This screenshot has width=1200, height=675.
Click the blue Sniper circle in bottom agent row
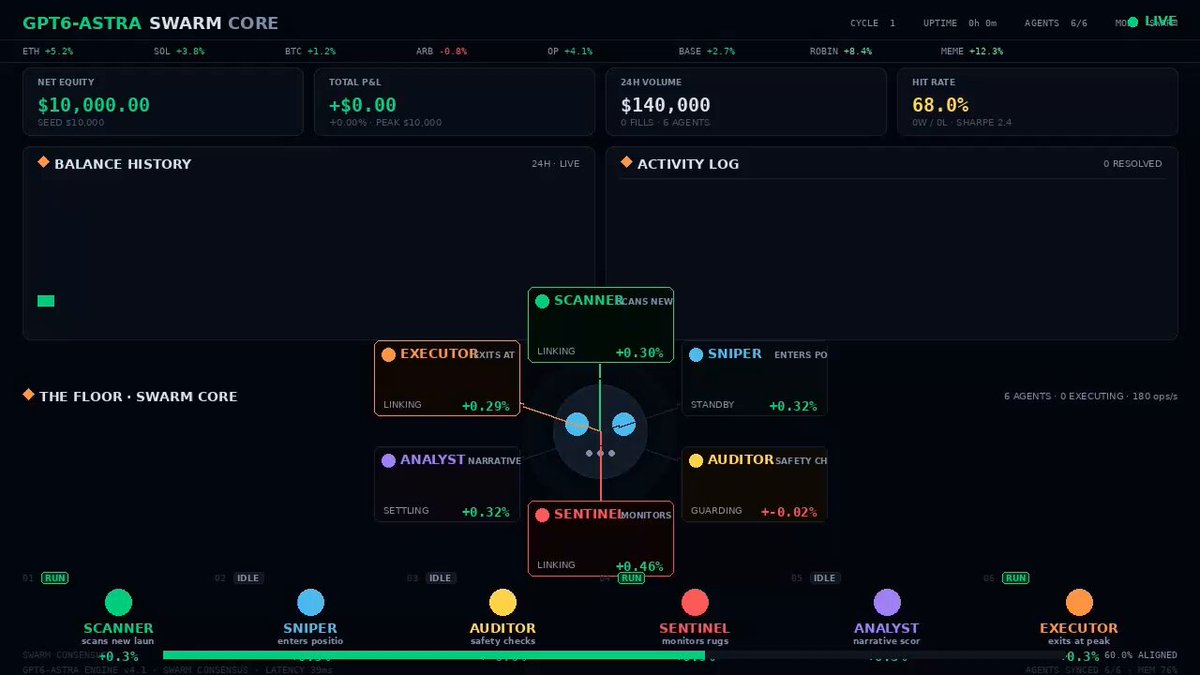pyautogui.click(x=311, y=602)
